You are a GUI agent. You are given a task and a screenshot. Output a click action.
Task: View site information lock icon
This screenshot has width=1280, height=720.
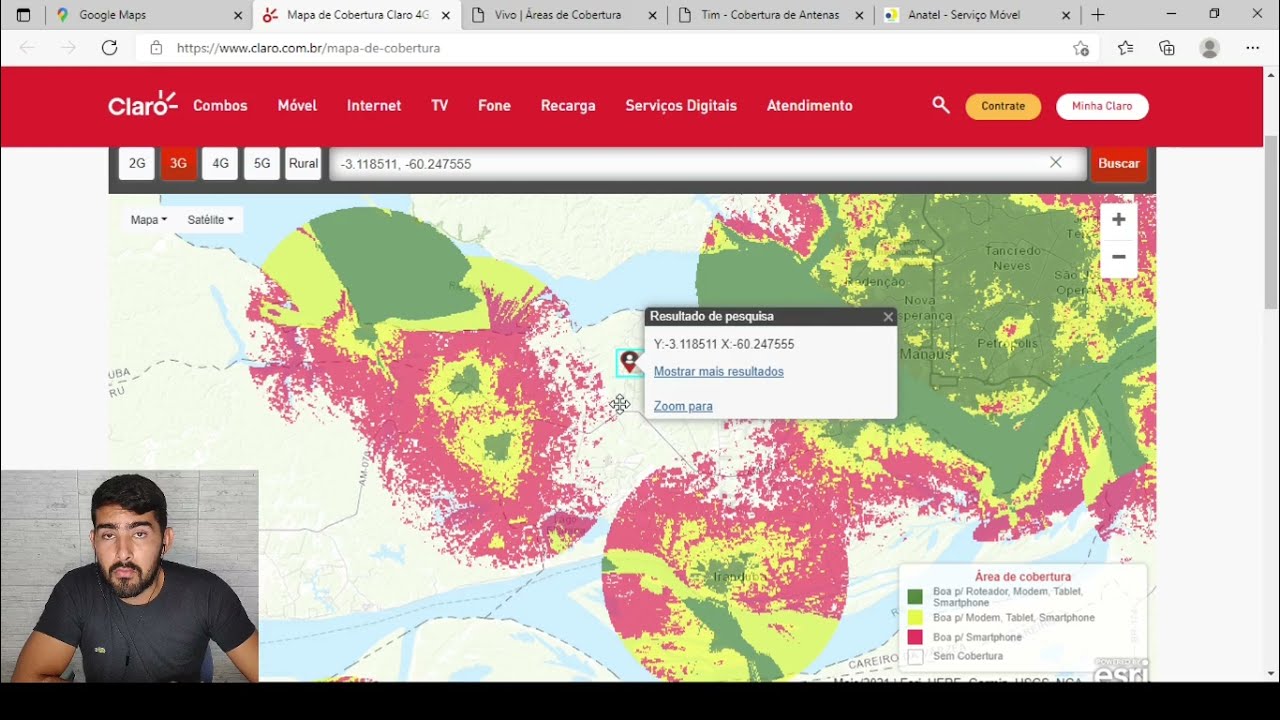click(x=156, y=48)
